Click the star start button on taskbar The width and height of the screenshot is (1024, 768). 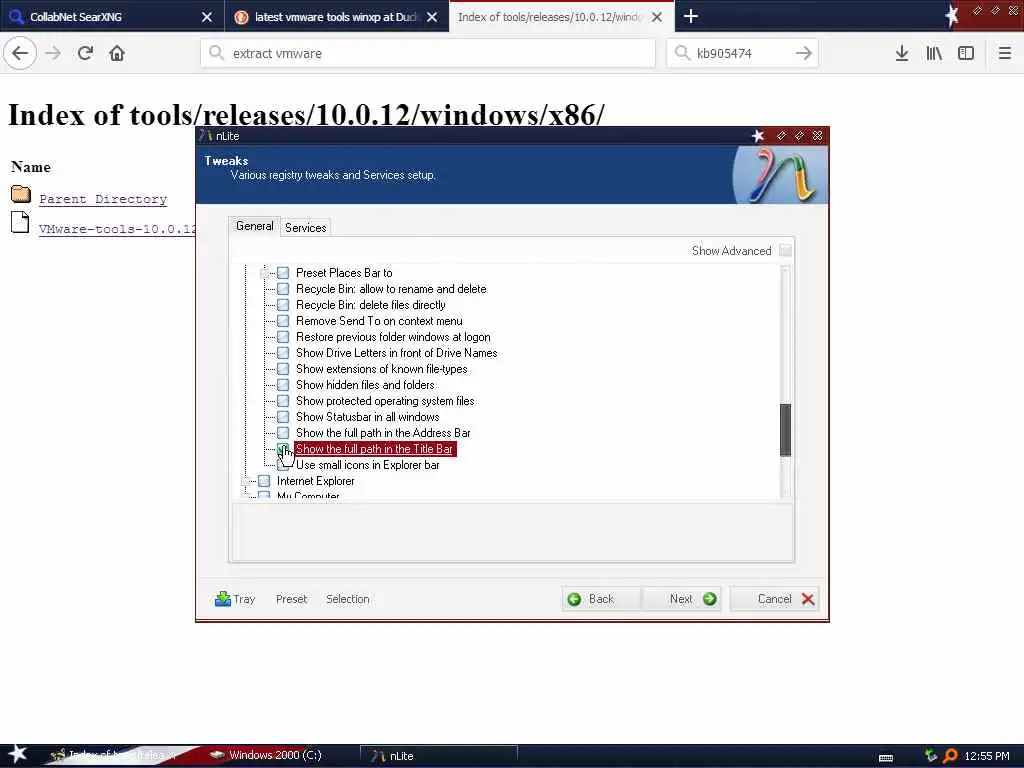pyautogui.click(x=18, y=754)
